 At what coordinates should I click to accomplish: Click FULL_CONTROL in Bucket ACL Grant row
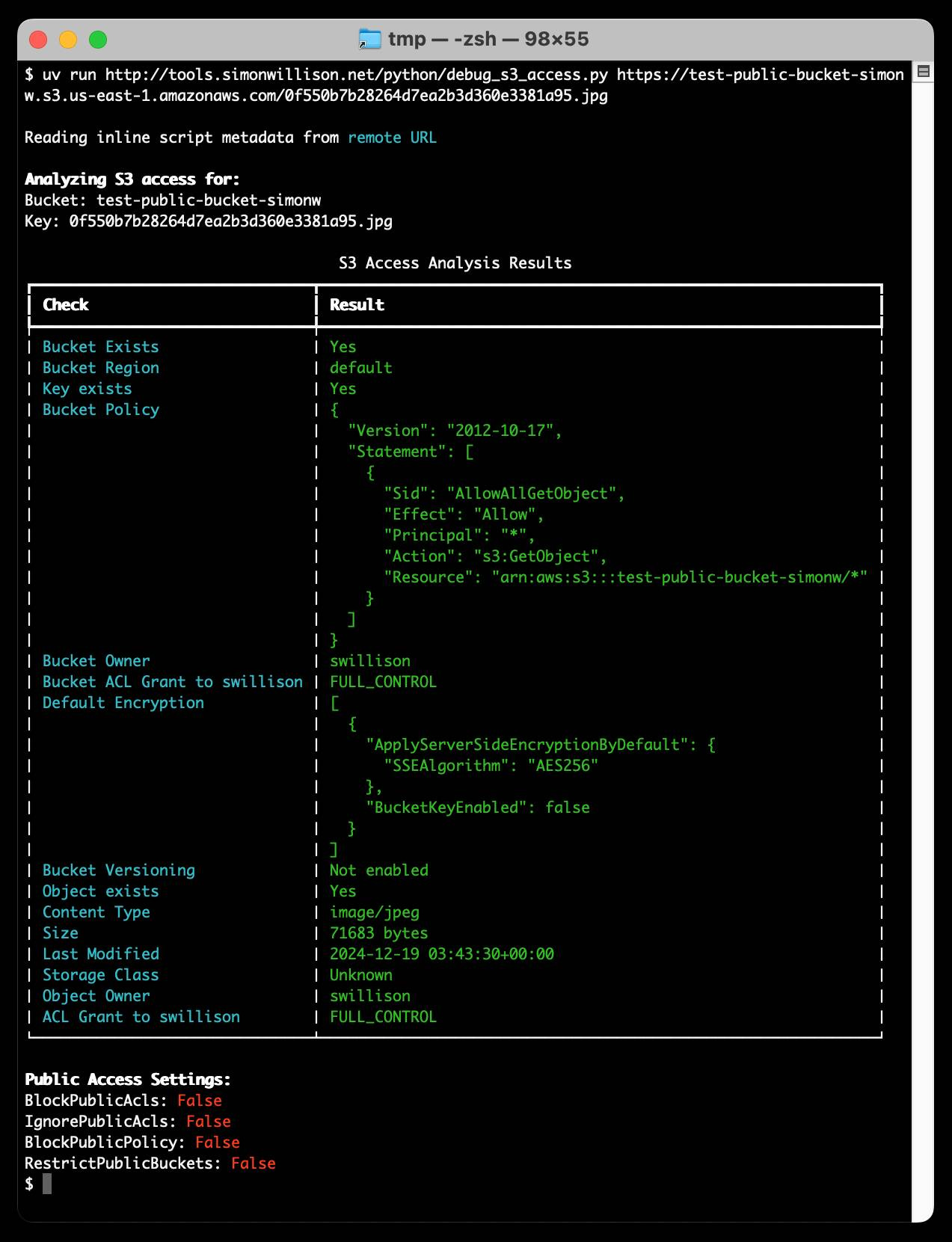point(383,682)
